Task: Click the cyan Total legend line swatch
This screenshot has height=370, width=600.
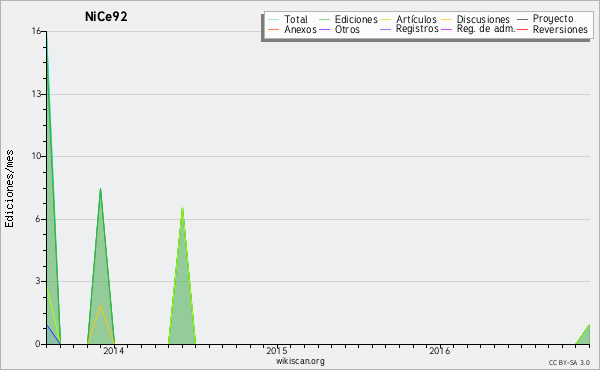Action: 274,19
